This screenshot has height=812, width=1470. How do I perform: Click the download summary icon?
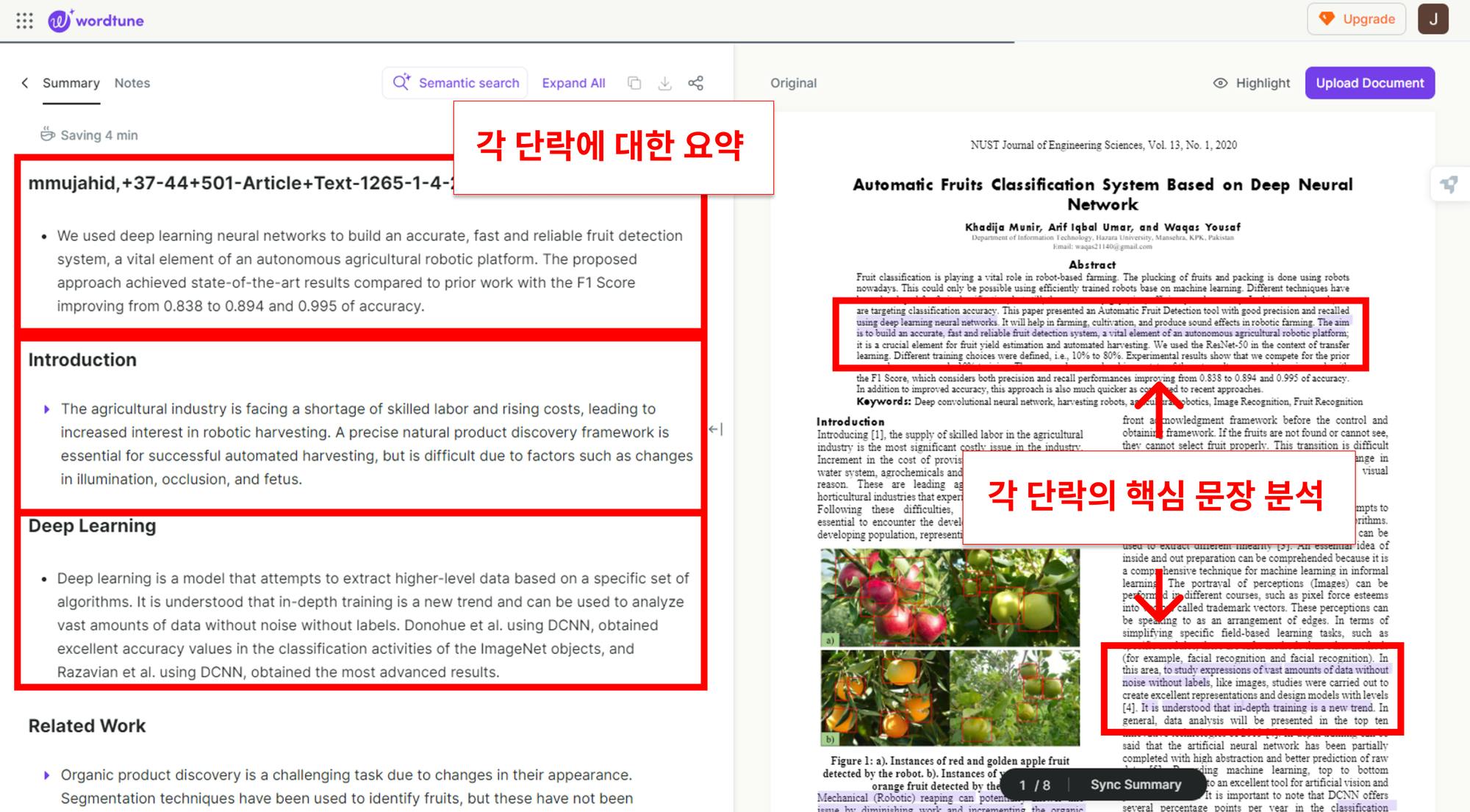point(664,83)
